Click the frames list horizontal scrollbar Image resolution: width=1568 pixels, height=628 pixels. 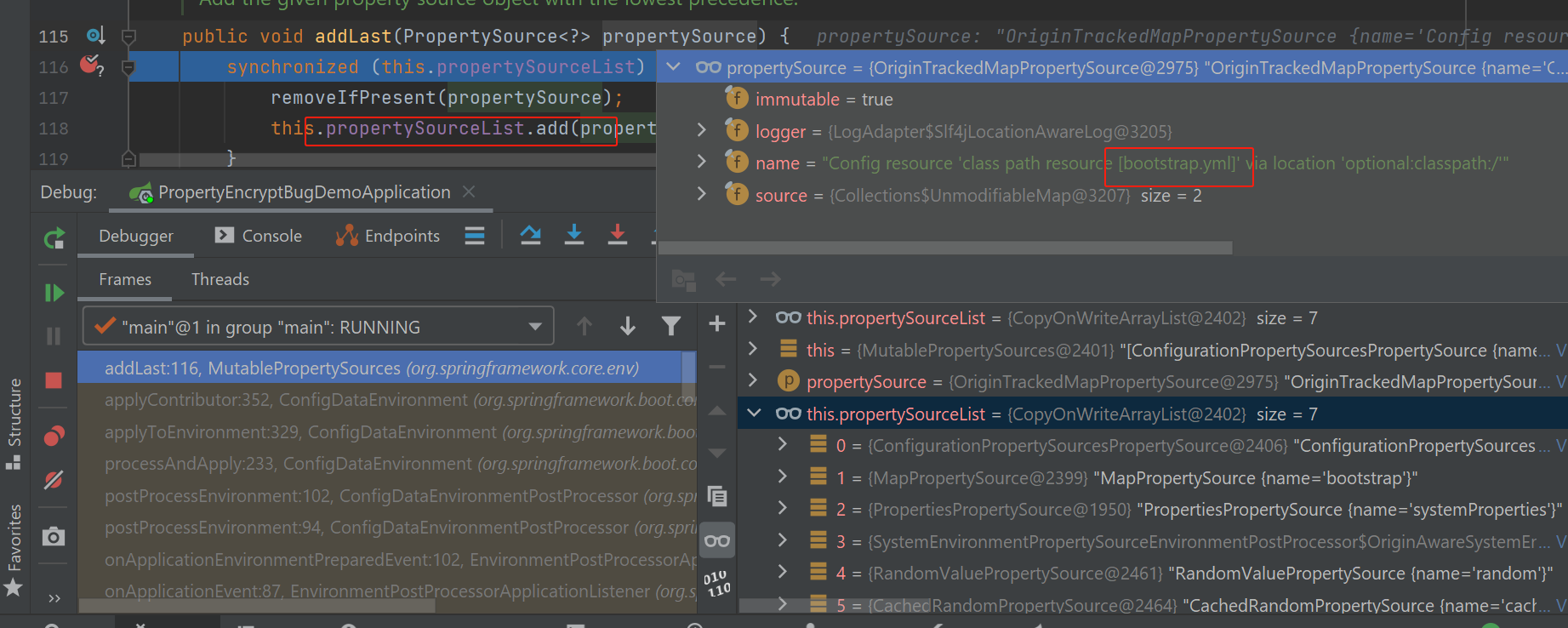257,606
